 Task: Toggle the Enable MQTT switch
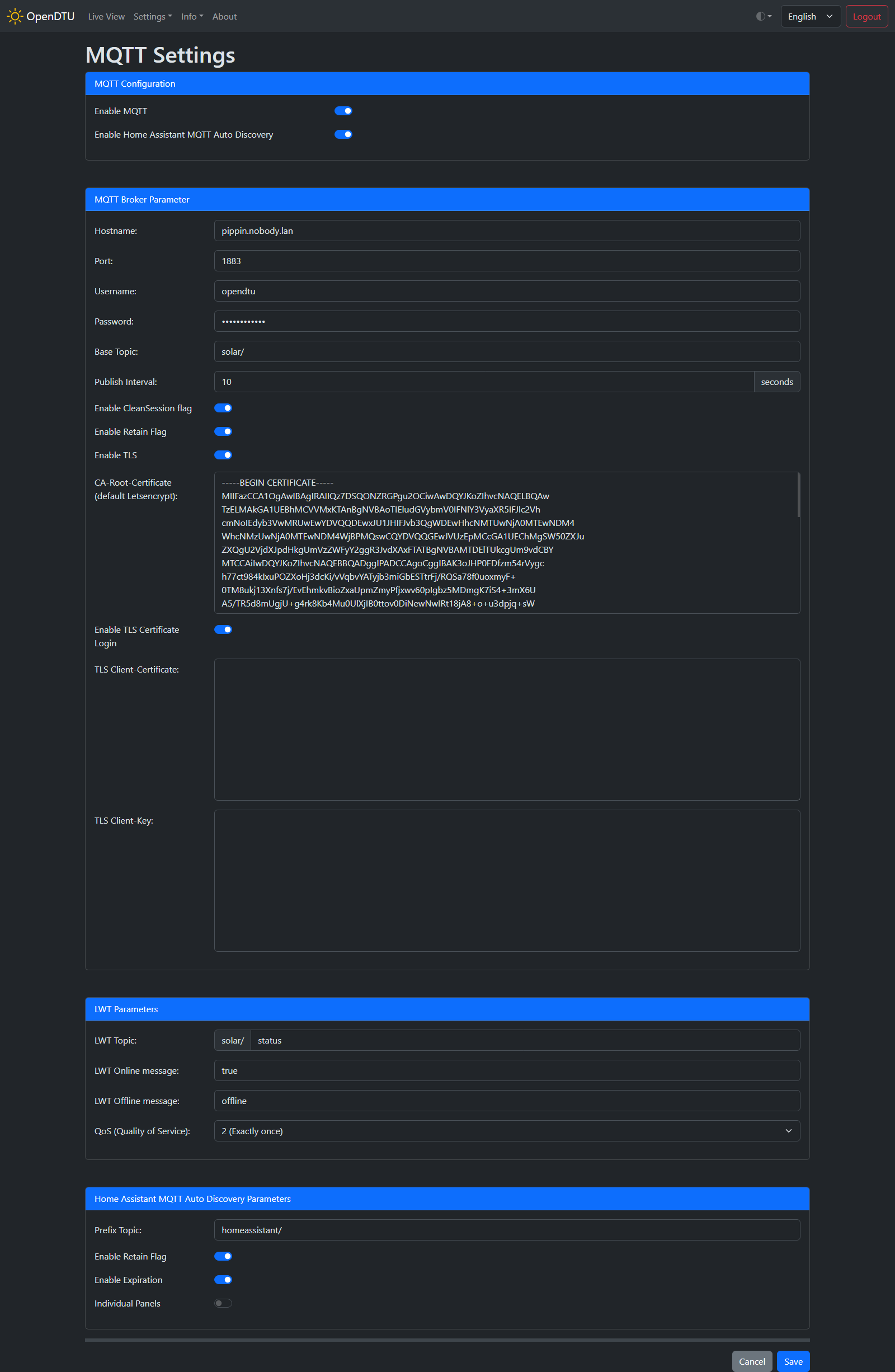(x=343, y=111)
